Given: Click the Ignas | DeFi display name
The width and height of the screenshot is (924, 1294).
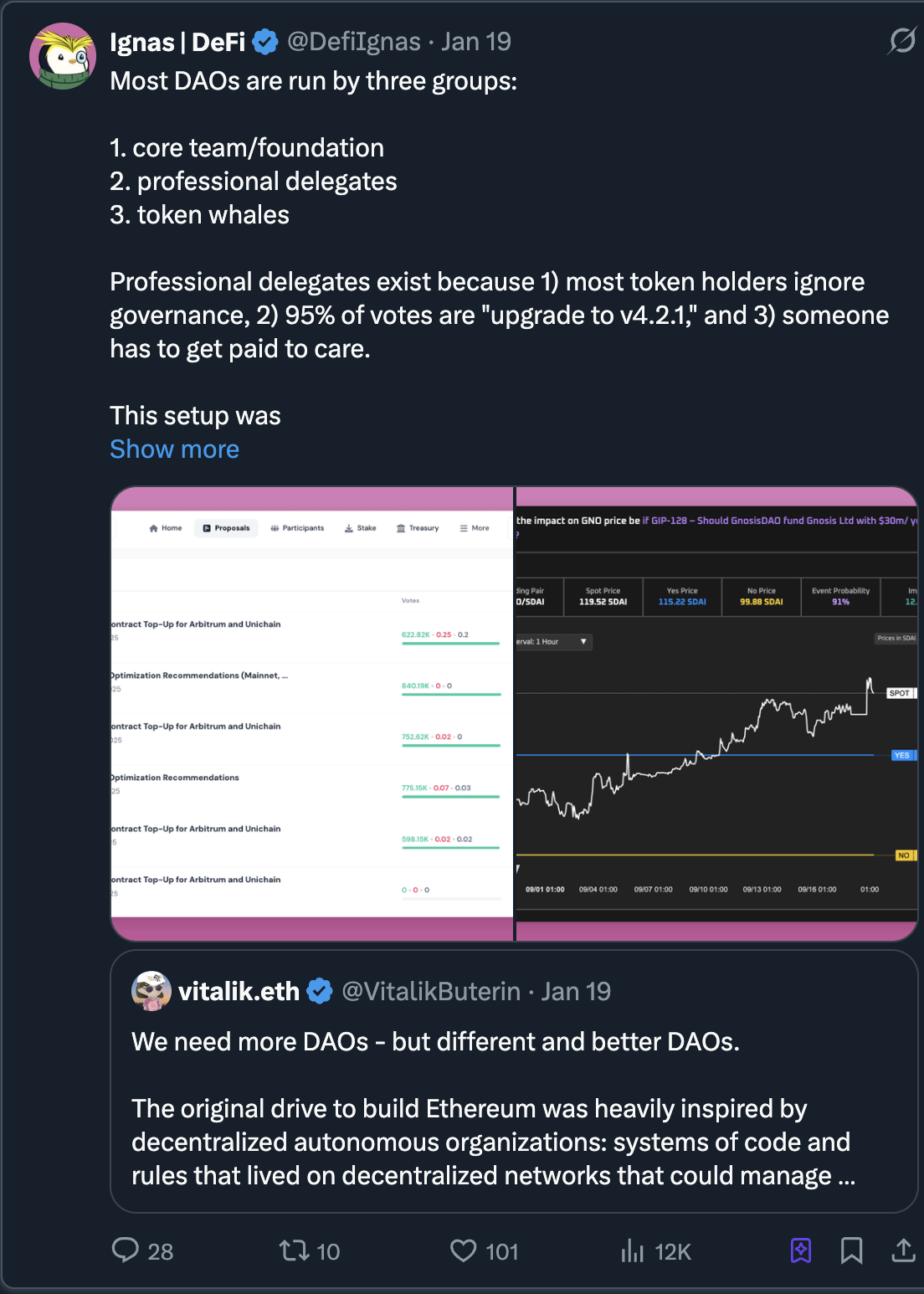Looking at the screenshot, I should click(177, 42).
